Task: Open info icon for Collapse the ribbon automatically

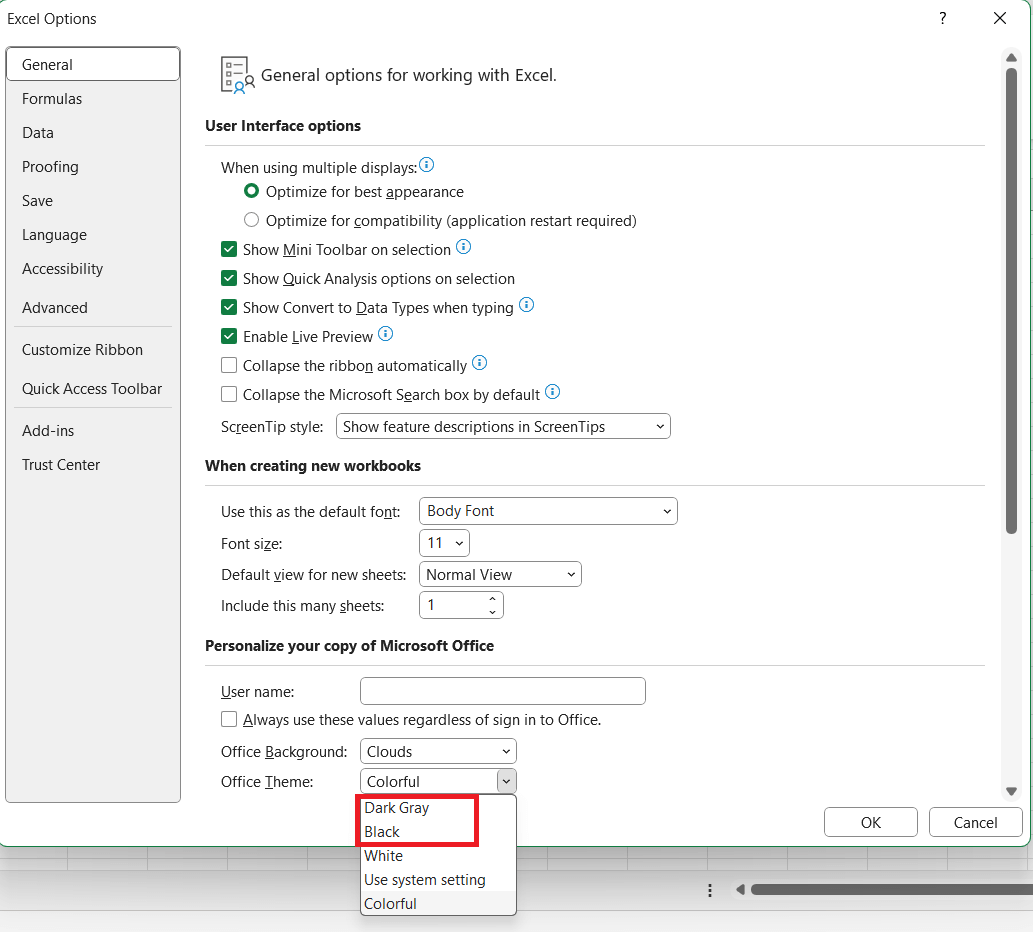Action: 480,363
